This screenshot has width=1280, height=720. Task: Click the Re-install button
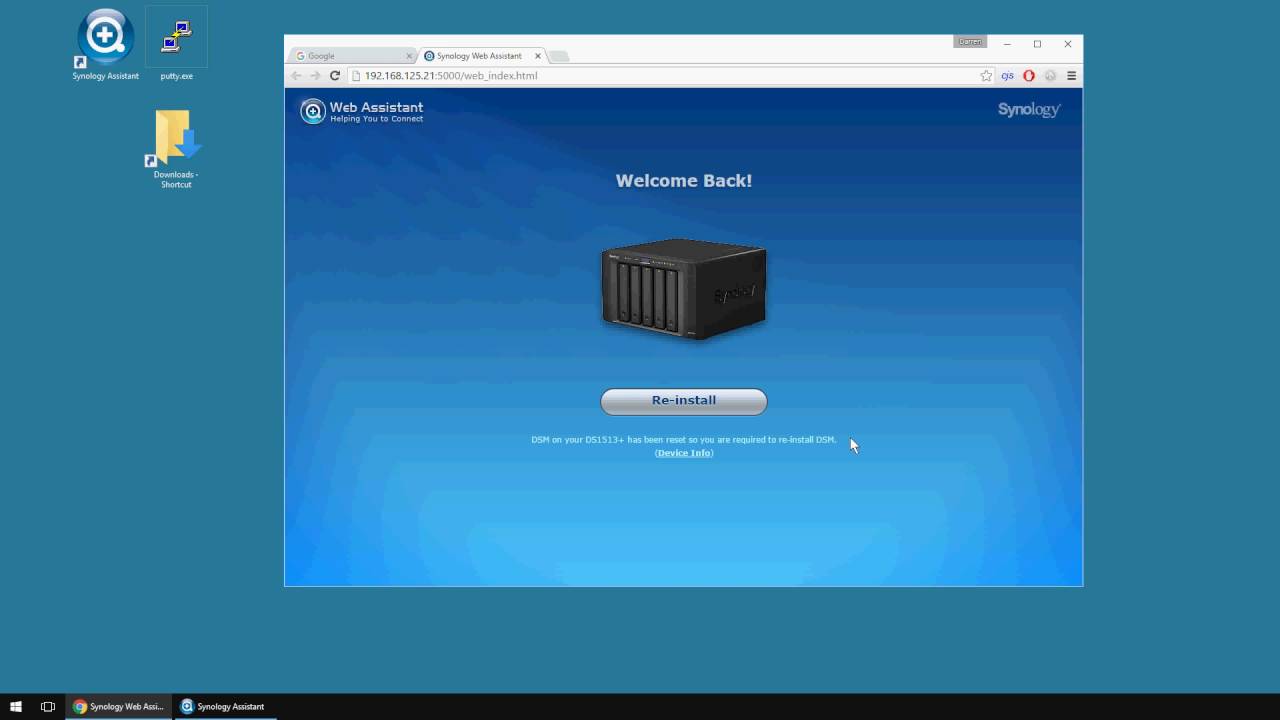[x=684, y=401]
